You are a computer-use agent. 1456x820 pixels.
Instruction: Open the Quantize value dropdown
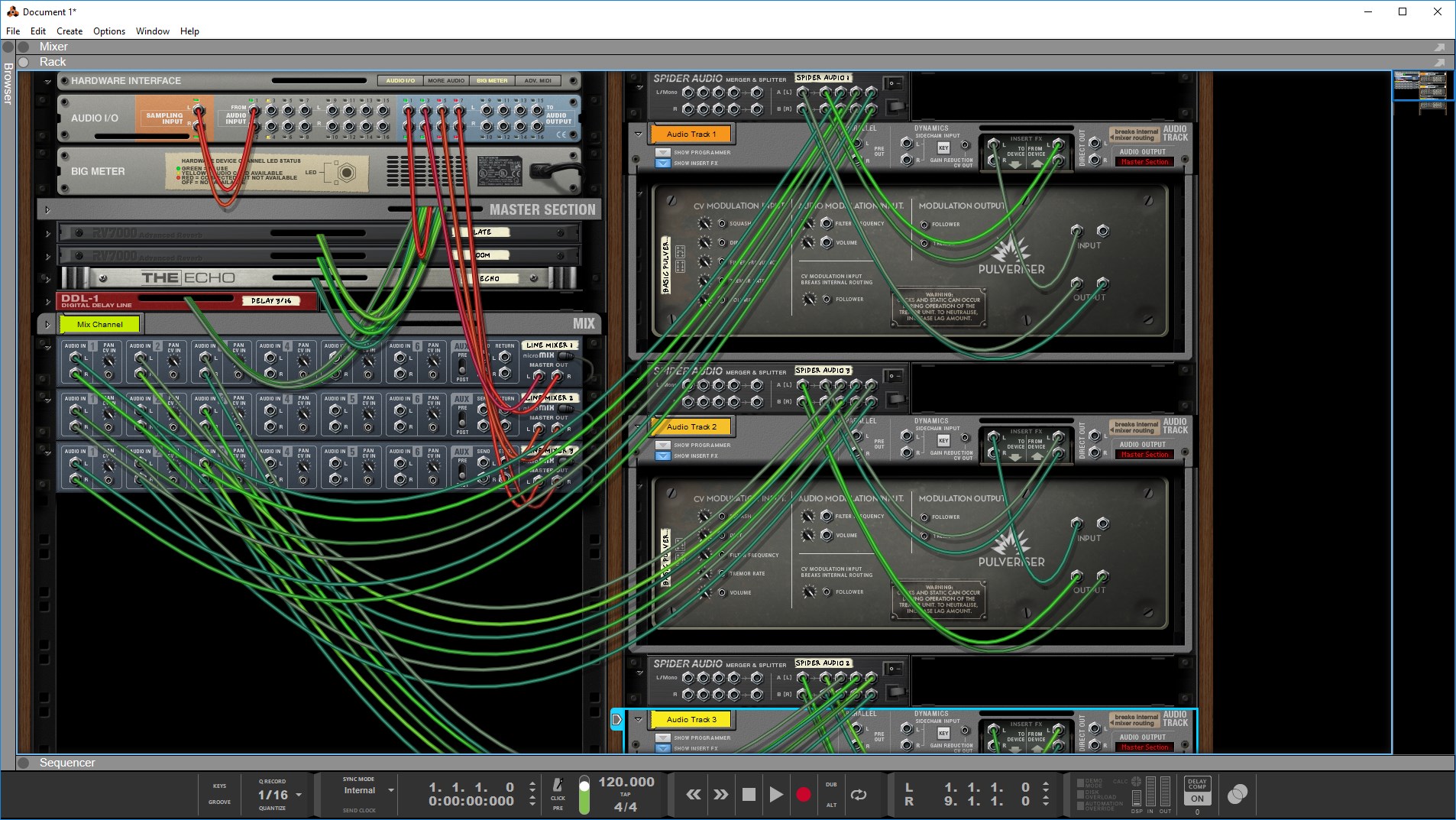click(x=299, y=796)
